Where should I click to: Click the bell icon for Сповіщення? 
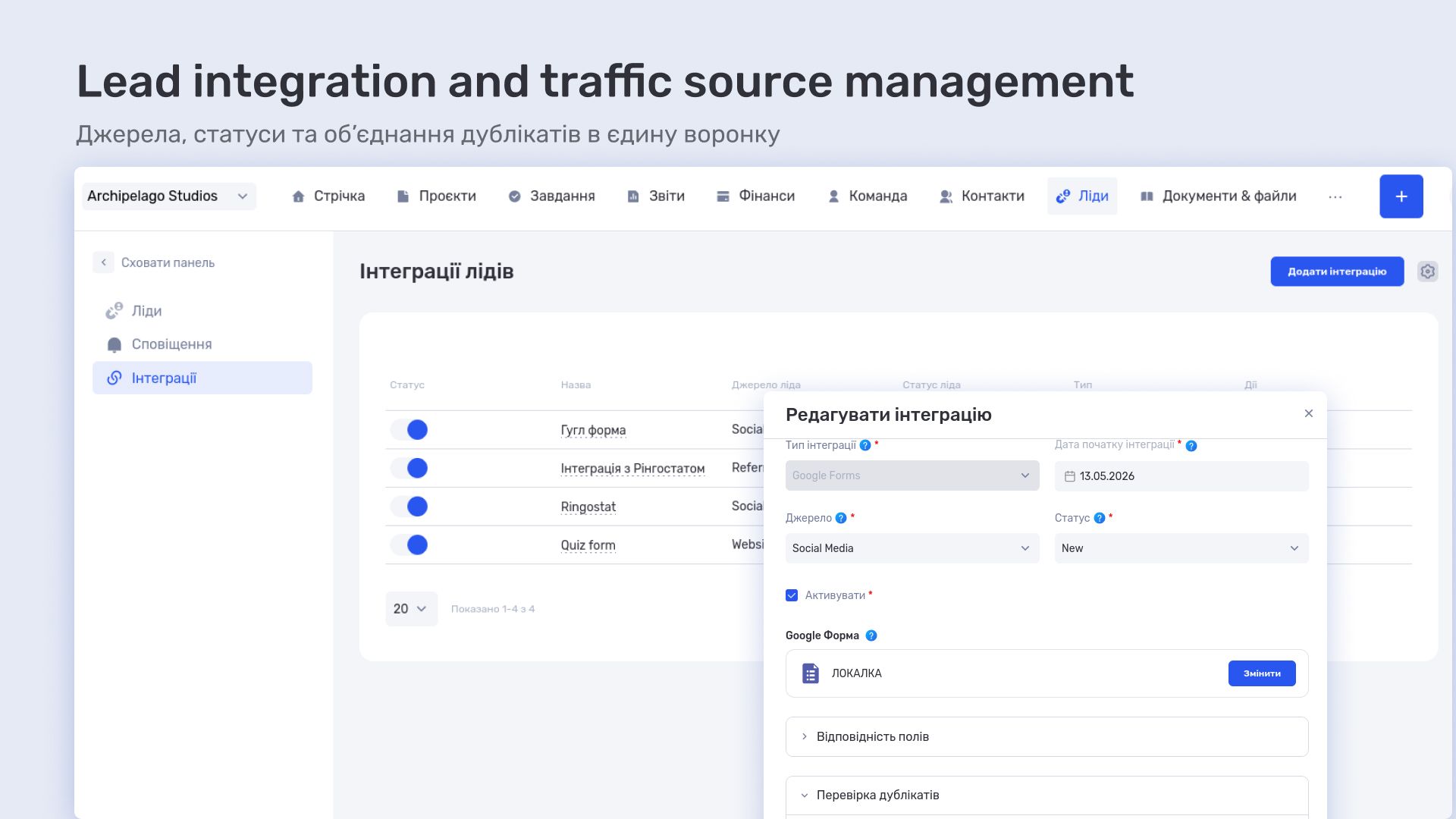pyautogui.click(x=115, y=345)
